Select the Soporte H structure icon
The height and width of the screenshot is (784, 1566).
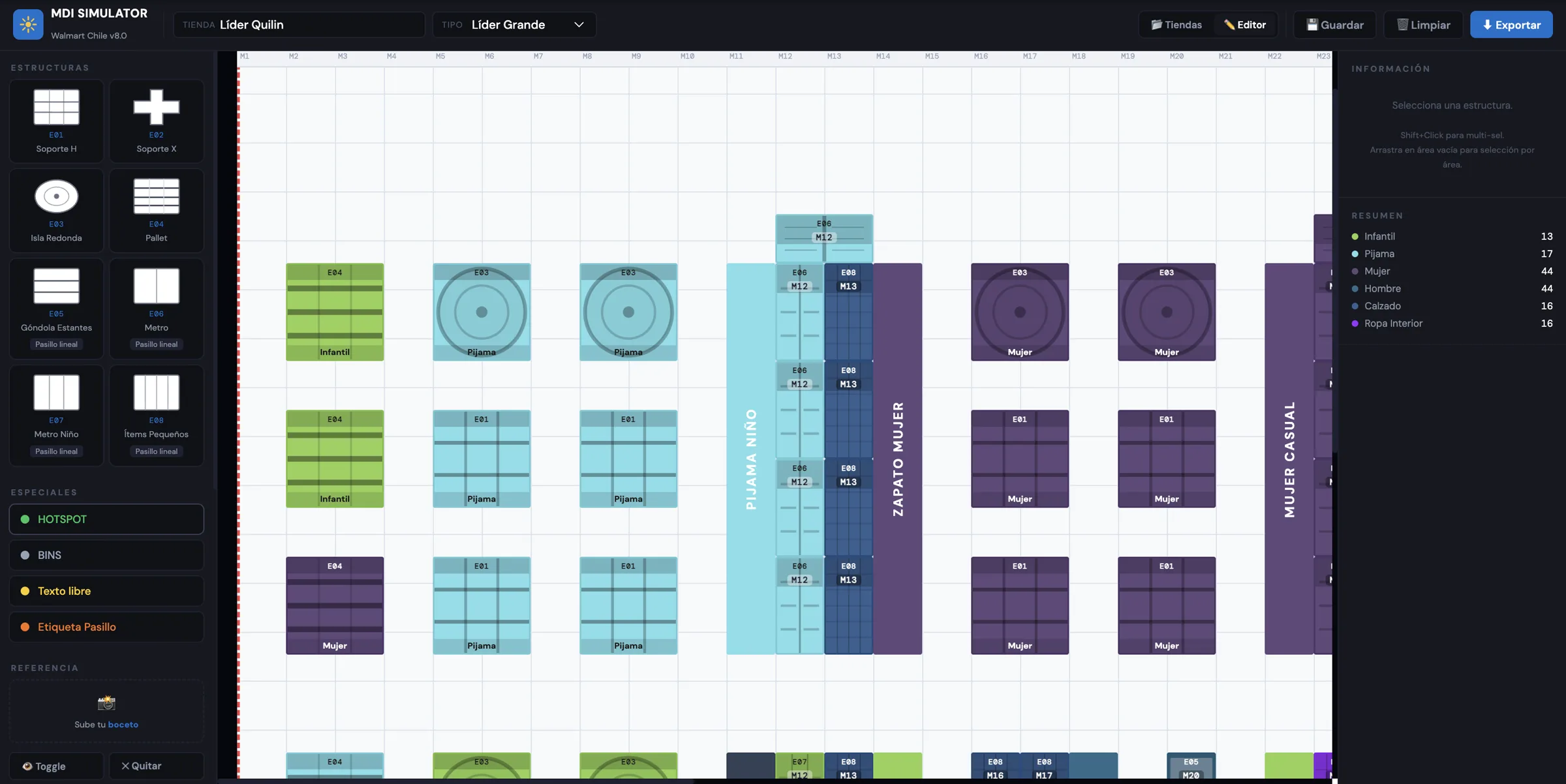pos(56,121)
